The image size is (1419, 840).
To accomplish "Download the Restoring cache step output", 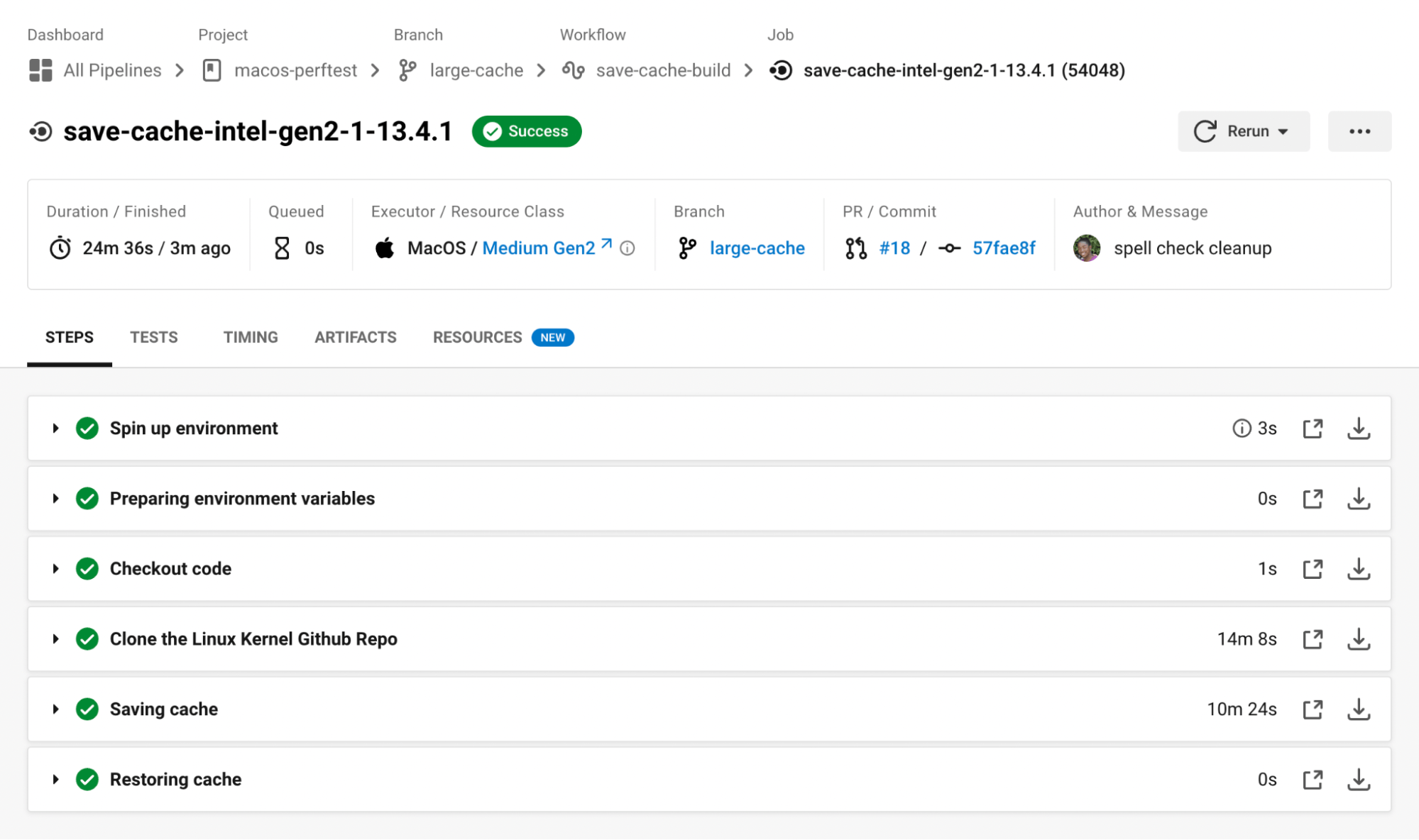I will tap(1358, 780).
